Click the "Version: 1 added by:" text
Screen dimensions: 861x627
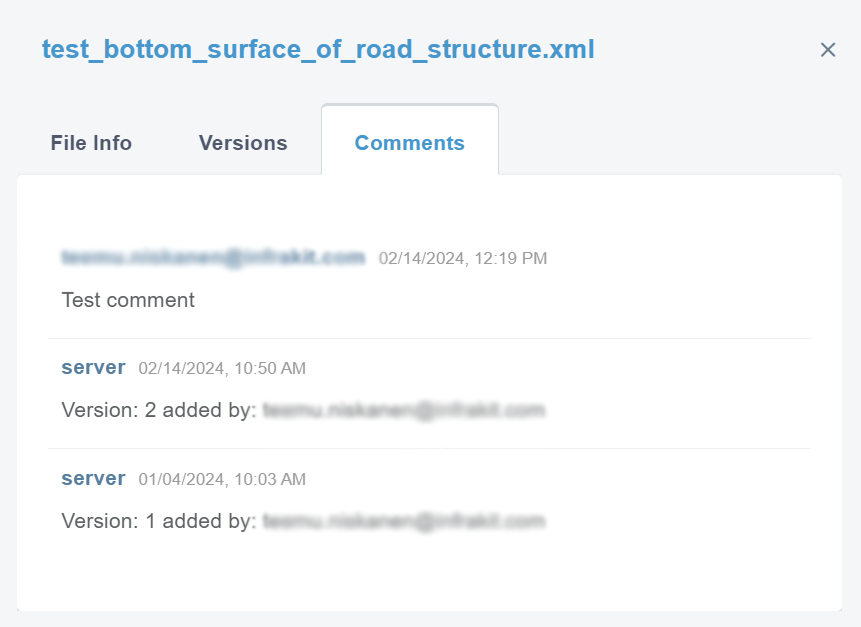(x=159, y=521)
